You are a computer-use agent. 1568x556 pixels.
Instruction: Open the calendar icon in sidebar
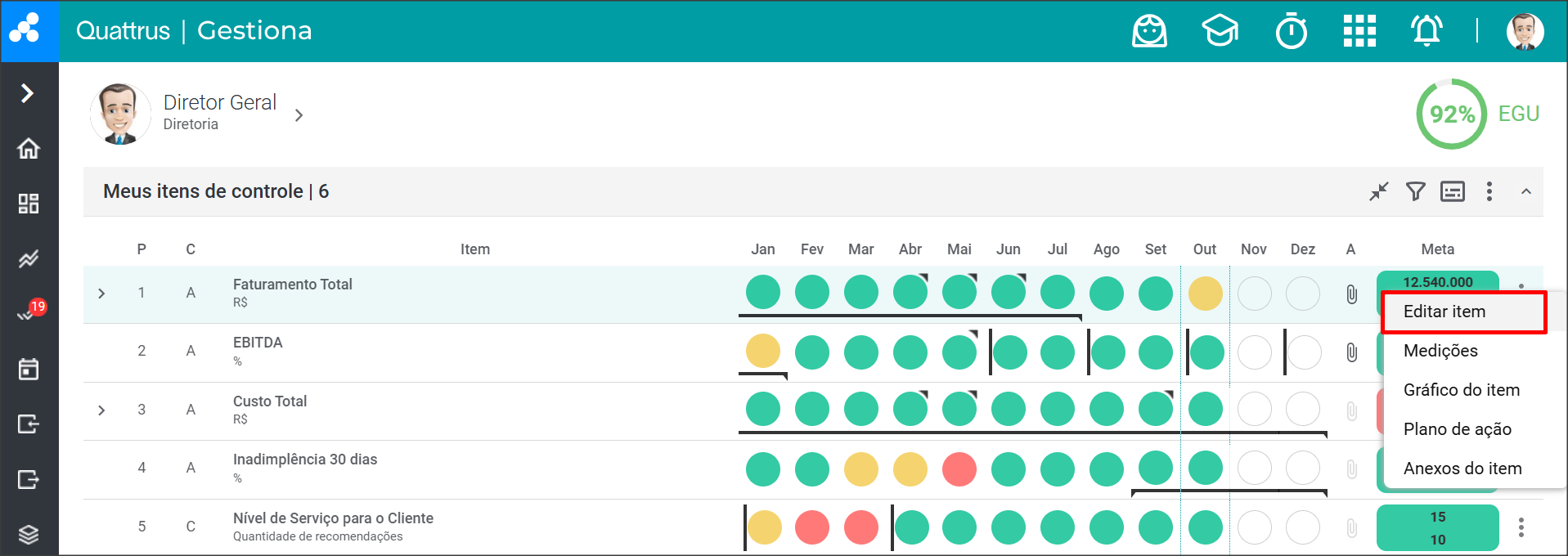29,369
